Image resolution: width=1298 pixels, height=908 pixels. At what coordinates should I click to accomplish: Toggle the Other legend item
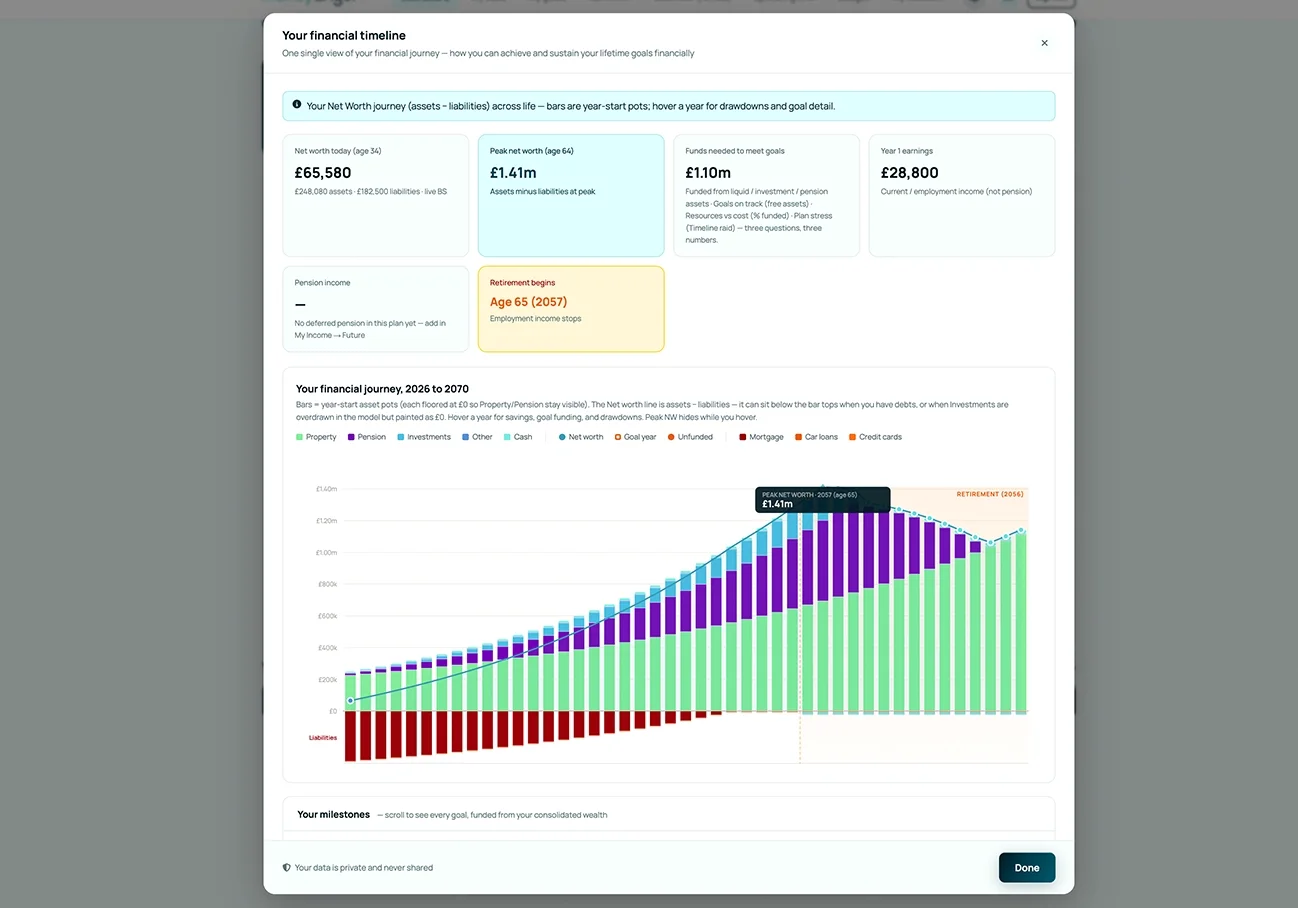(x=477, y=437)
